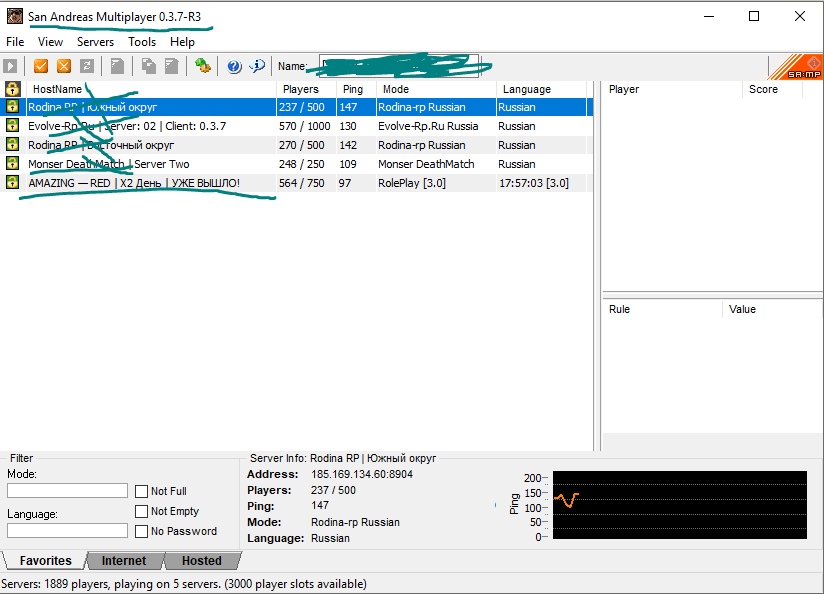Click lock icon of AMAZING — RED row
824x594 pixels.
pyautogui.click(x=13, y=182)
